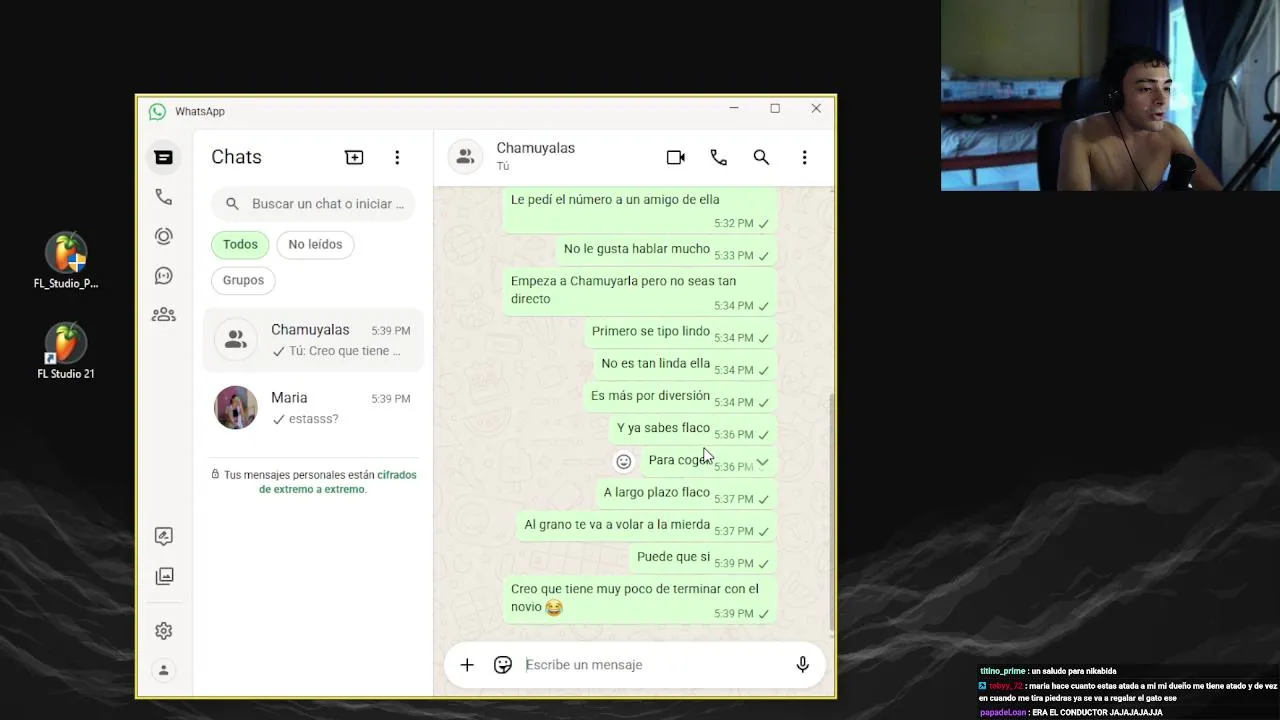Click the message 'Y ya sabes flaco'
The image size is (1280, 720).
coord(693,428)
